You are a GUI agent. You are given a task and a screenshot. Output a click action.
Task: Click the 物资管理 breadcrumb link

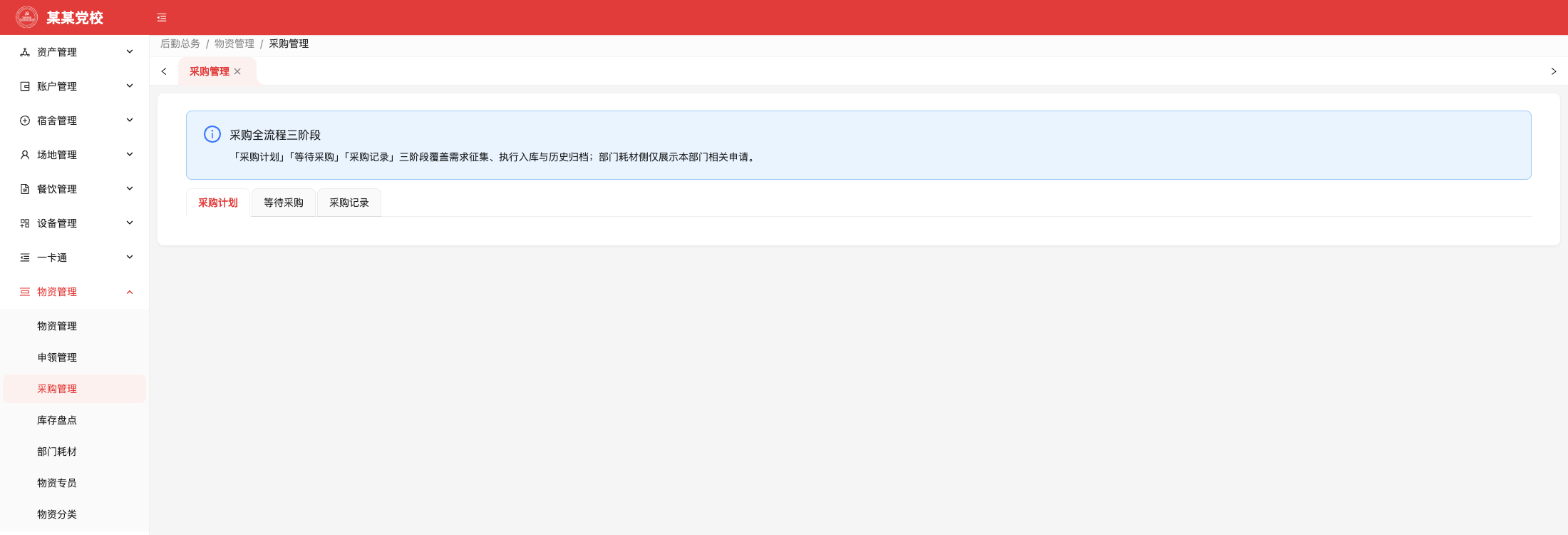click(x=234, y=44)
